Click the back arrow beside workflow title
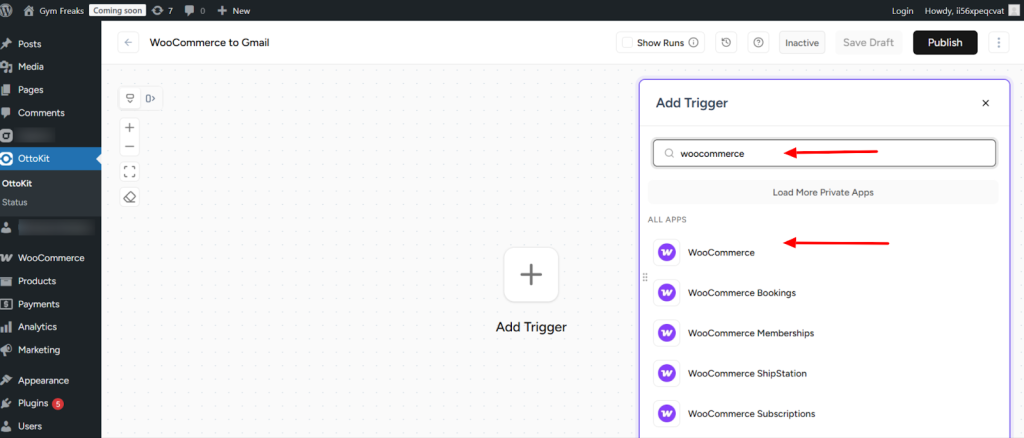Screen dimensions: 1024x438 [x=128, y=43]
